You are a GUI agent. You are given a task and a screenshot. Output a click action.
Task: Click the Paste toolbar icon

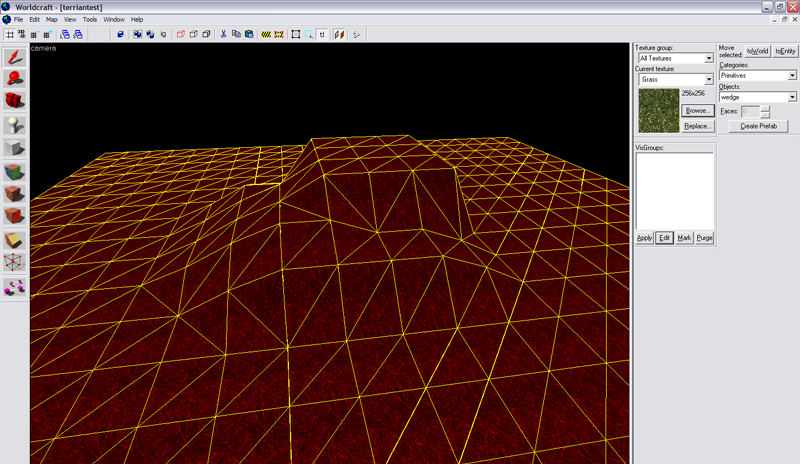[249, 34]
